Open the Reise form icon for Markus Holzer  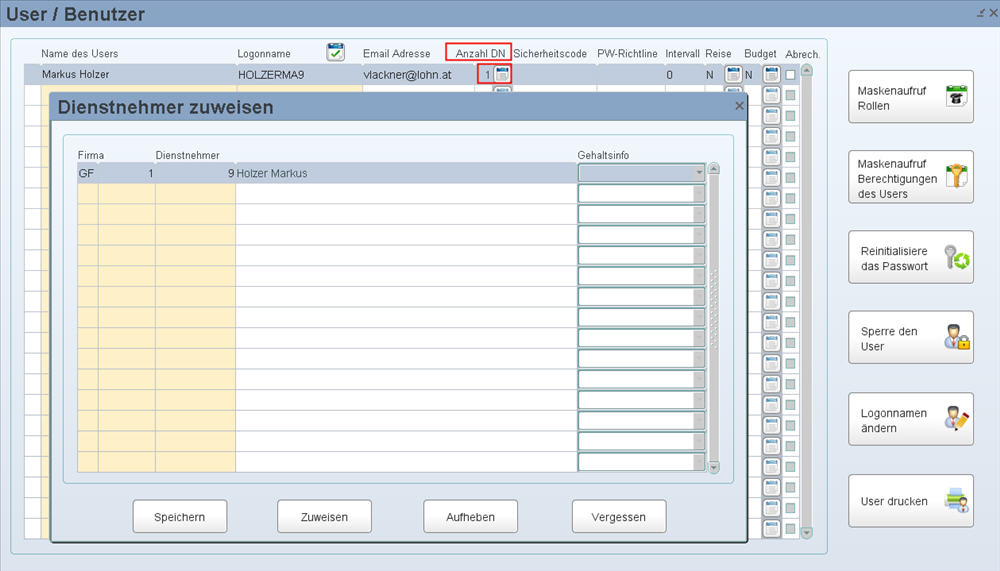point(732,74)
